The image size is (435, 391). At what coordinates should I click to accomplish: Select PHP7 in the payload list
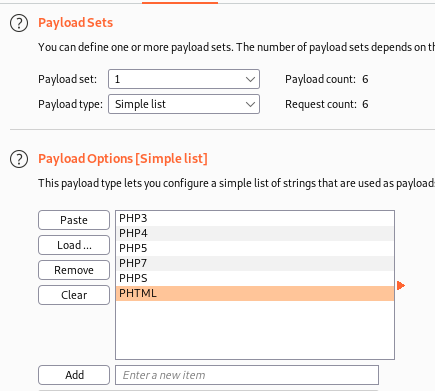255,263
